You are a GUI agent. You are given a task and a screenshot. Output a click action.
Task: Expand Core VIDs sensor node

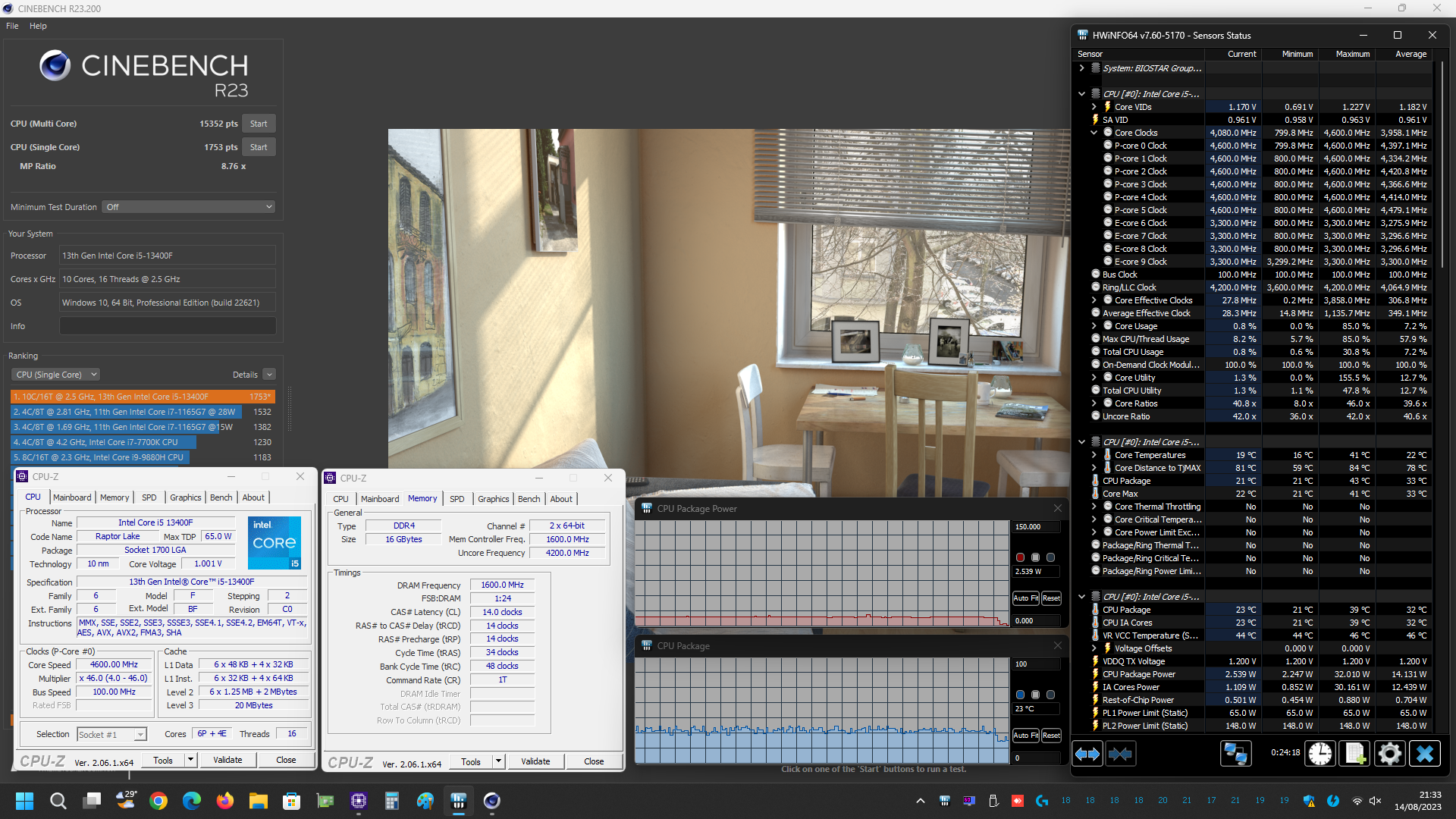click(1094, 107)
